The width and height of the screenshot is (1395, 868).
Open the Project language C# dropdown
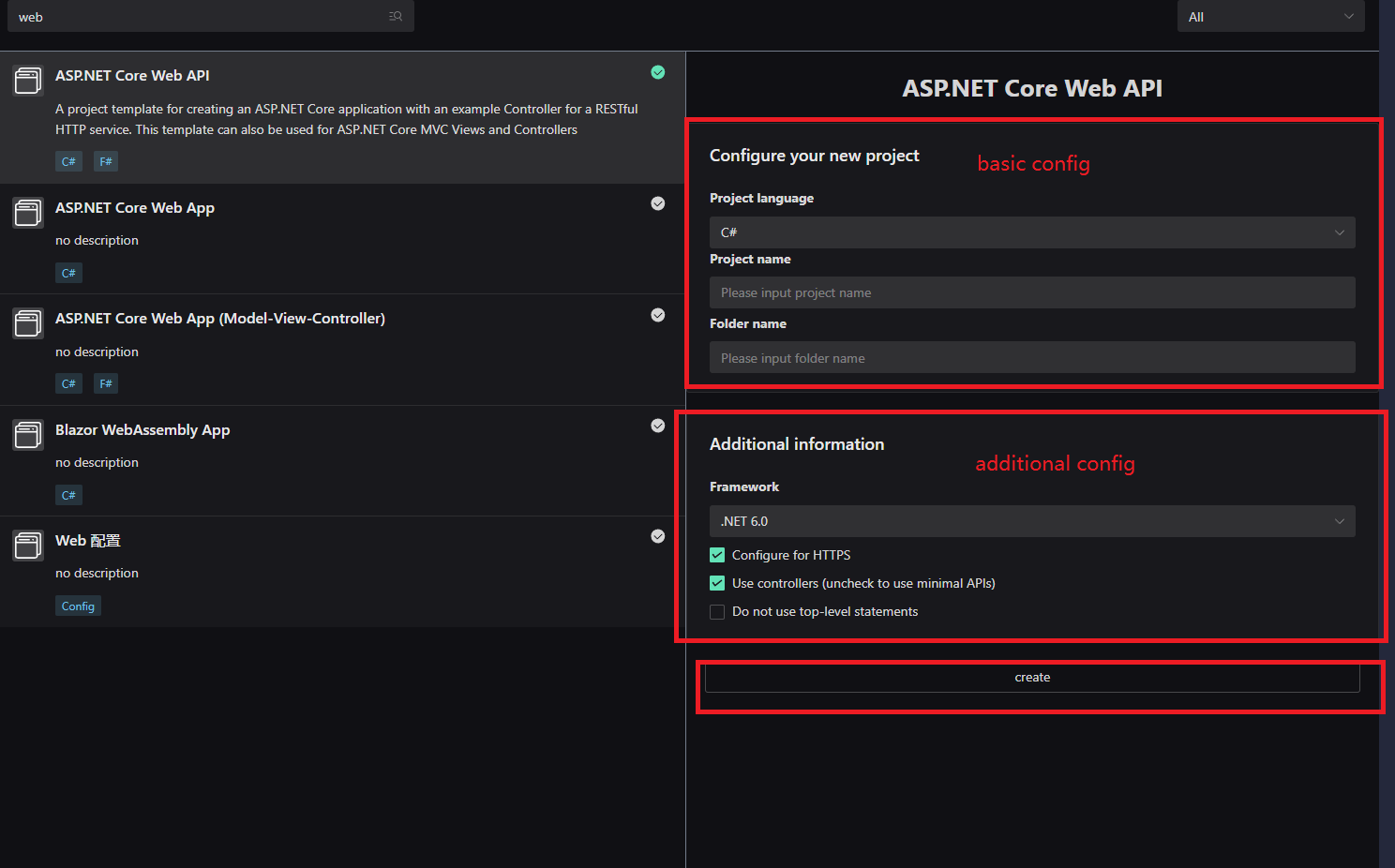click(x=1032, y=232)
